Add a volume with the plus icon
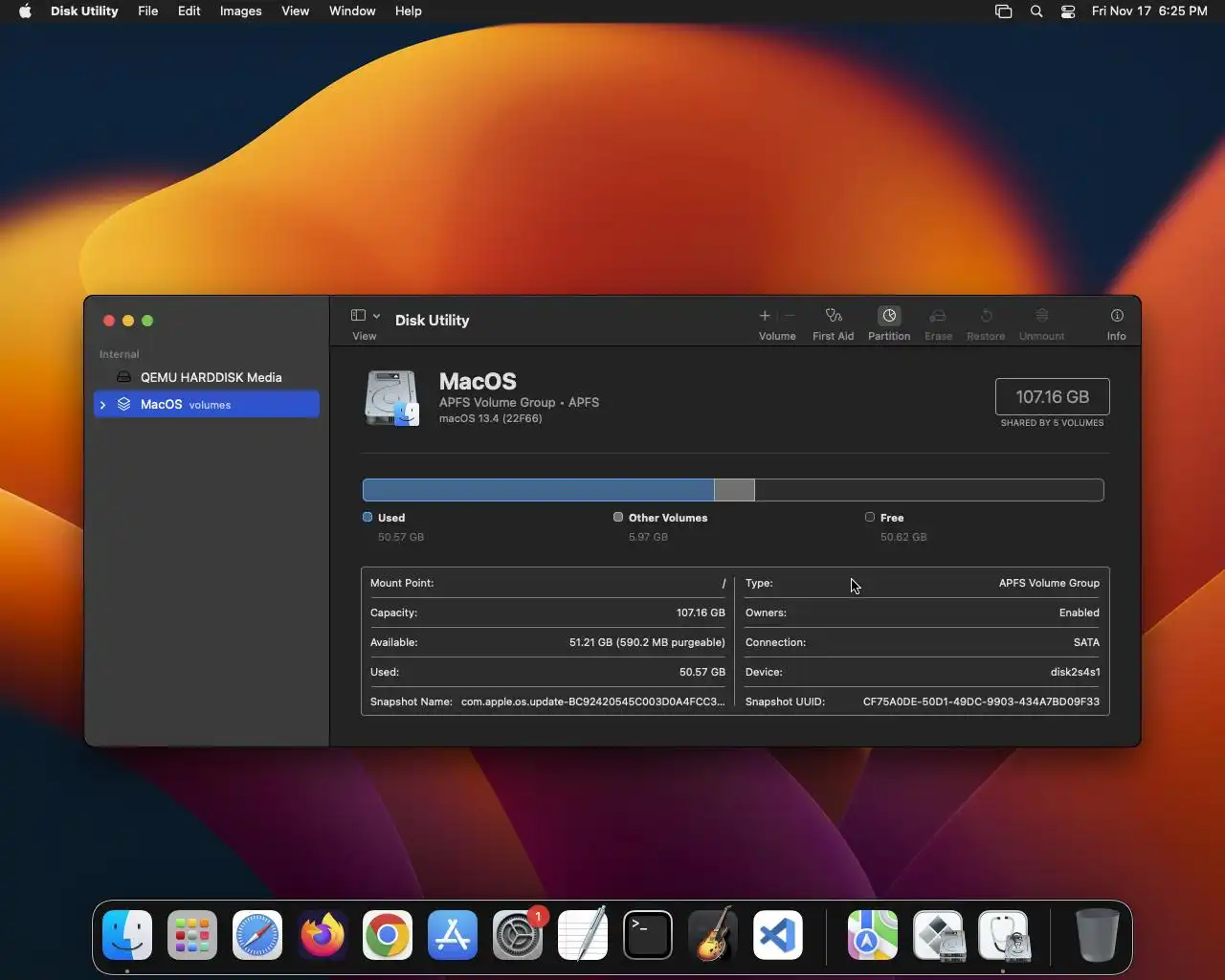The height and width of the screenshot is (980, 1225). coord(765,315)
